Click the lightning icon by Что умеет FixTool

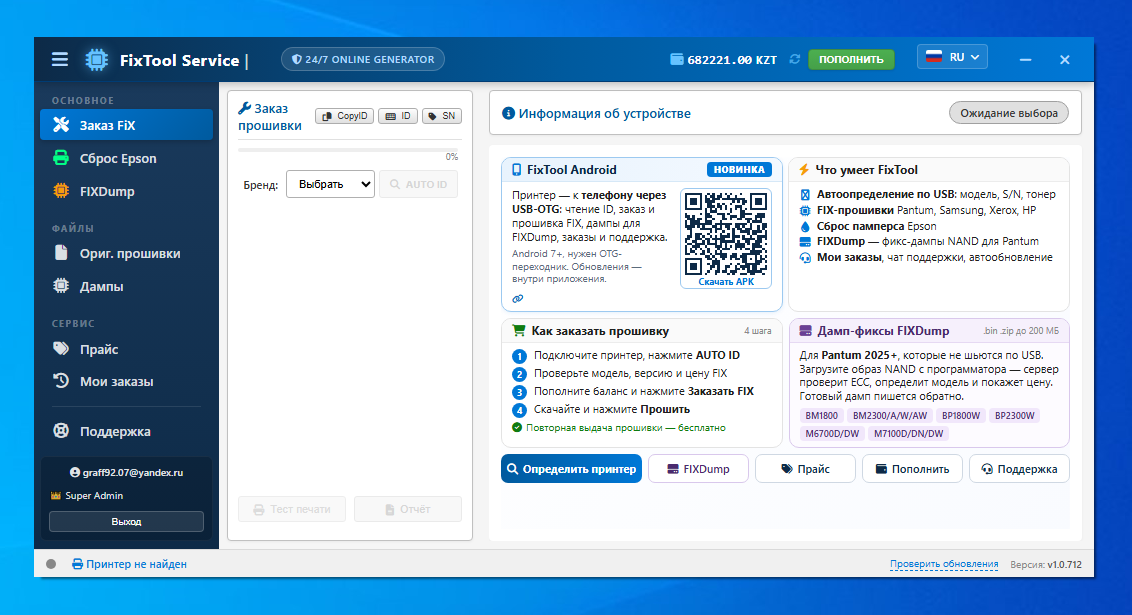804,170
